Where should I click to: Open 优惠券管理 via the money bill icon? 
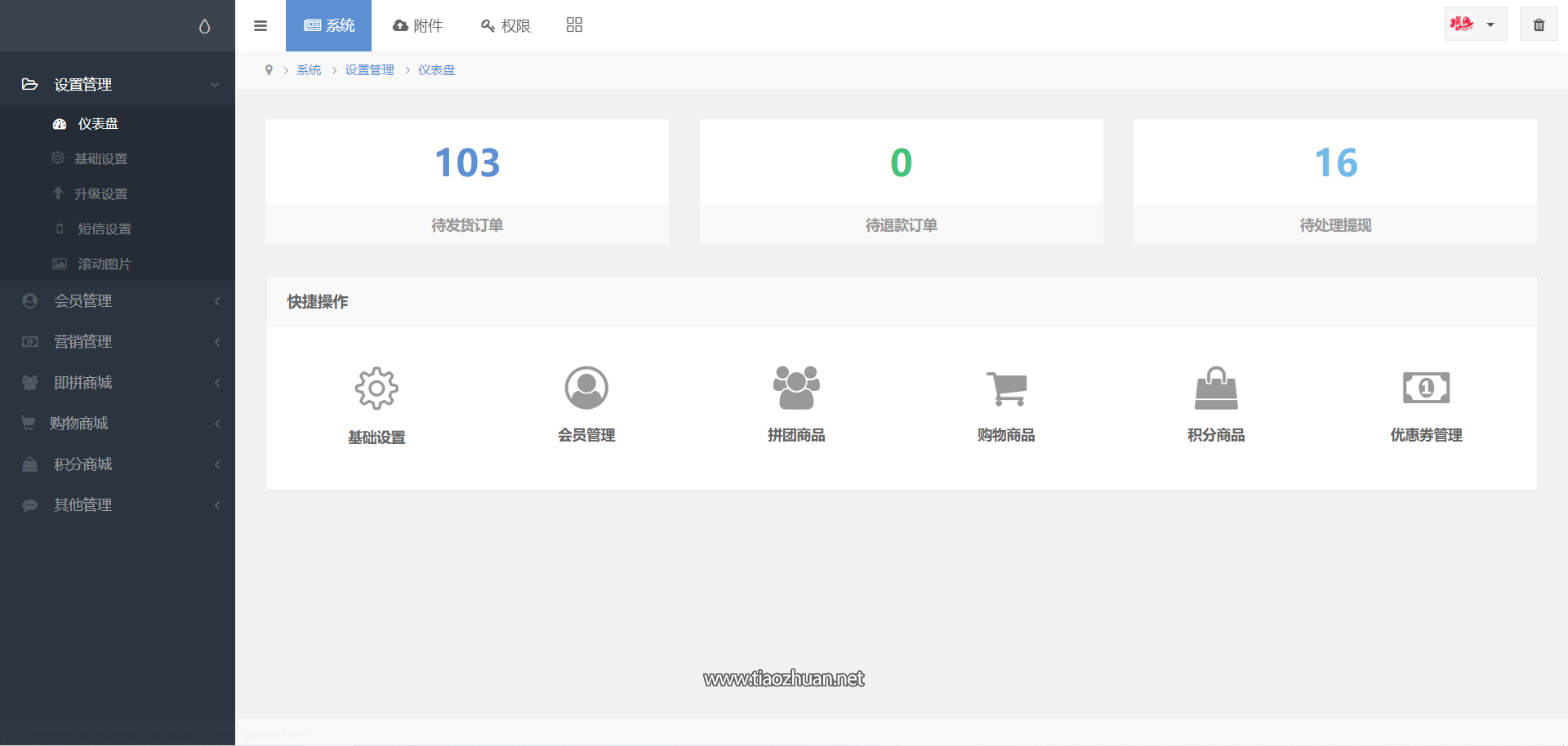coord(1426,388)
